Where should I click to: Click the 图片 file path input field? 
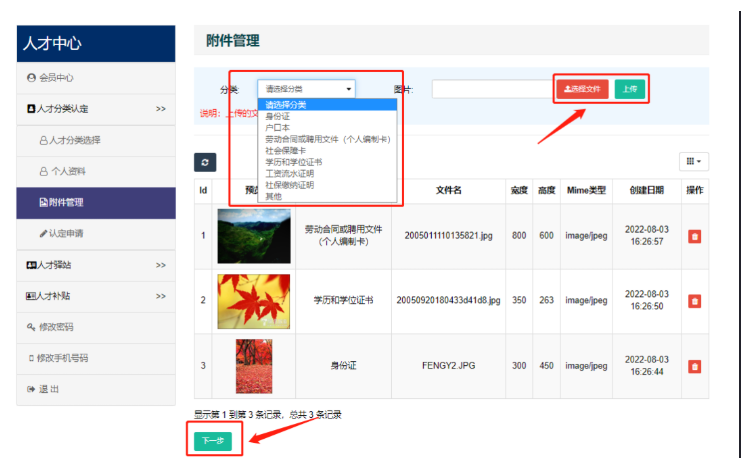click(494, 89)
